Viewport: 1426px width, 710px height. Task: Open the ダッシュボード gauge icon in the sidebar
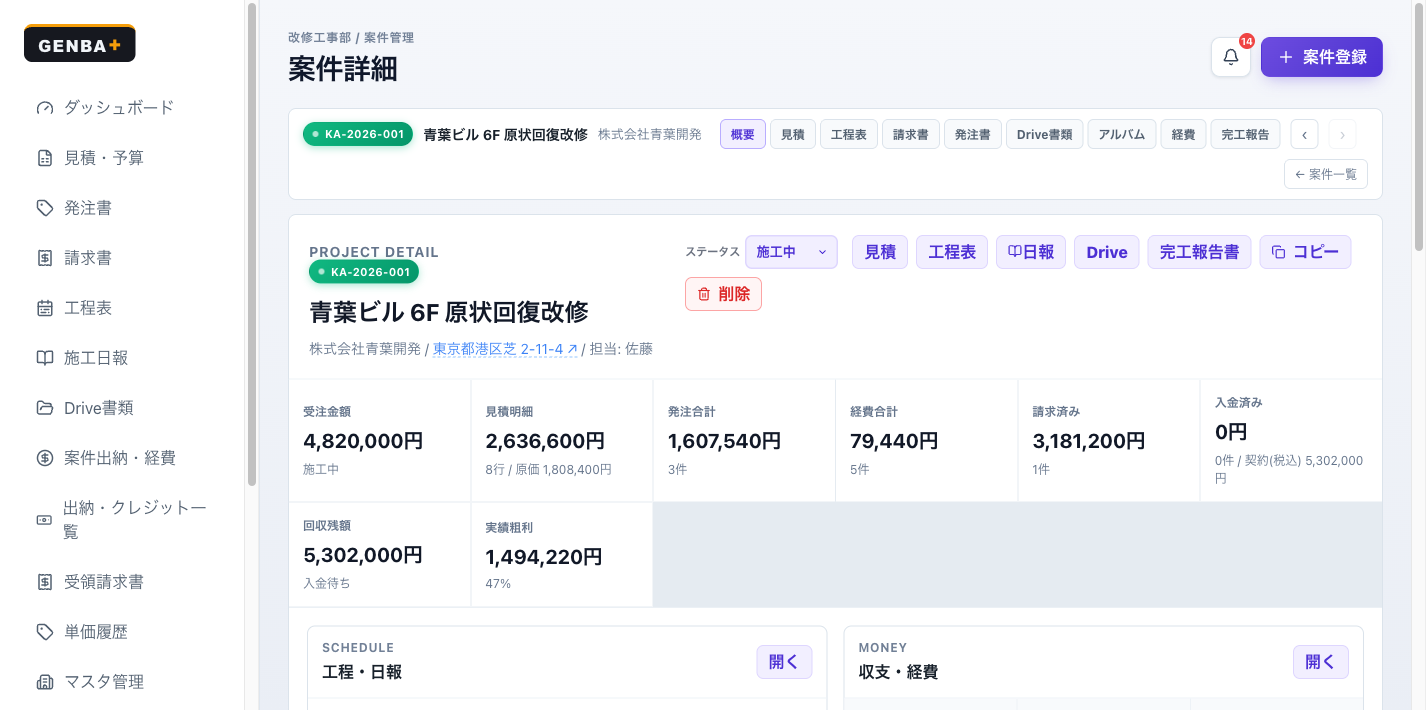point(44,108)
